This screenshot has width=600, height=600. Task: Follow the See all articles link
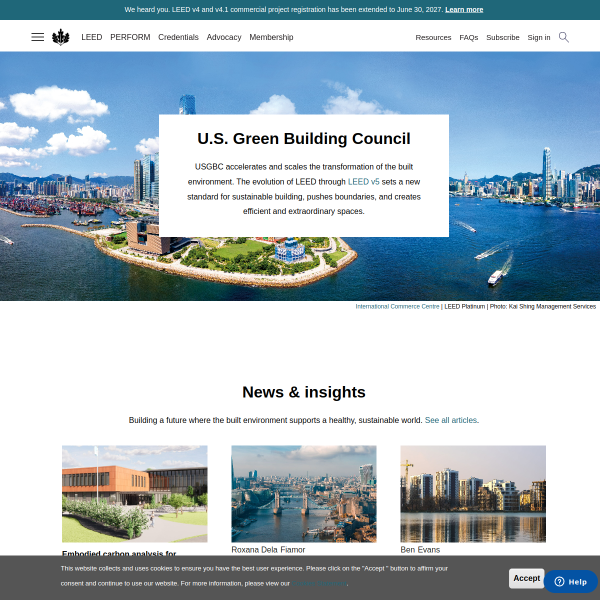pos(451,420)
